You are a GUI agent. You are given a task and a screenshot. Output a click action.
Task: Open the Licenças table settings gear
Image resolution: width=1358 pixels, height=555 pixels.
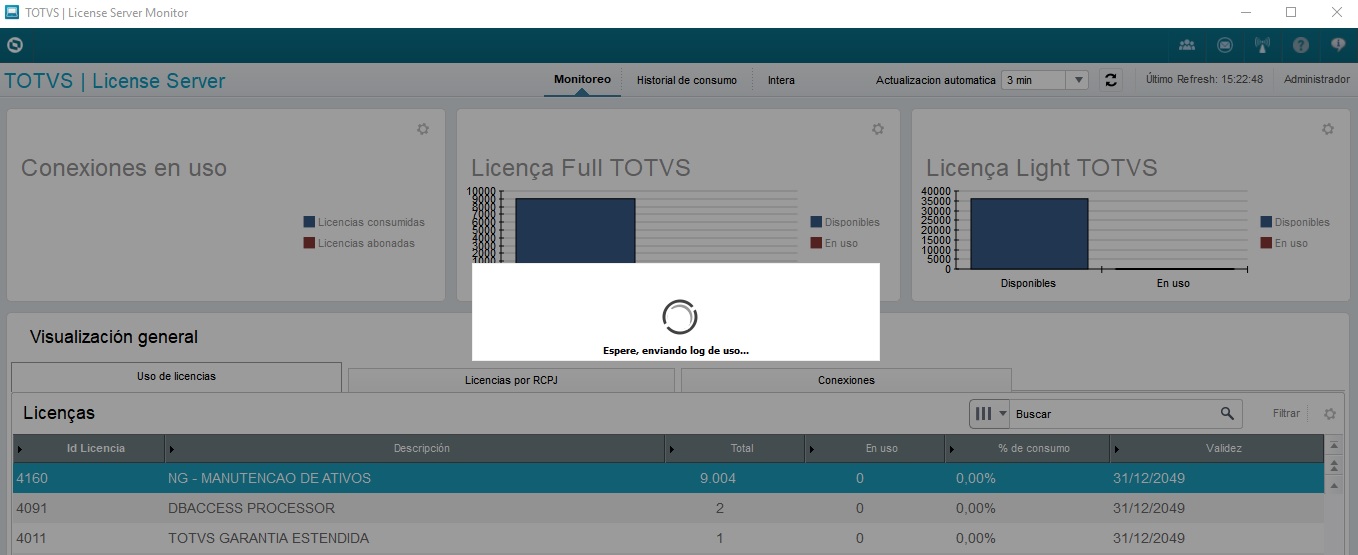coord(1330,413)
